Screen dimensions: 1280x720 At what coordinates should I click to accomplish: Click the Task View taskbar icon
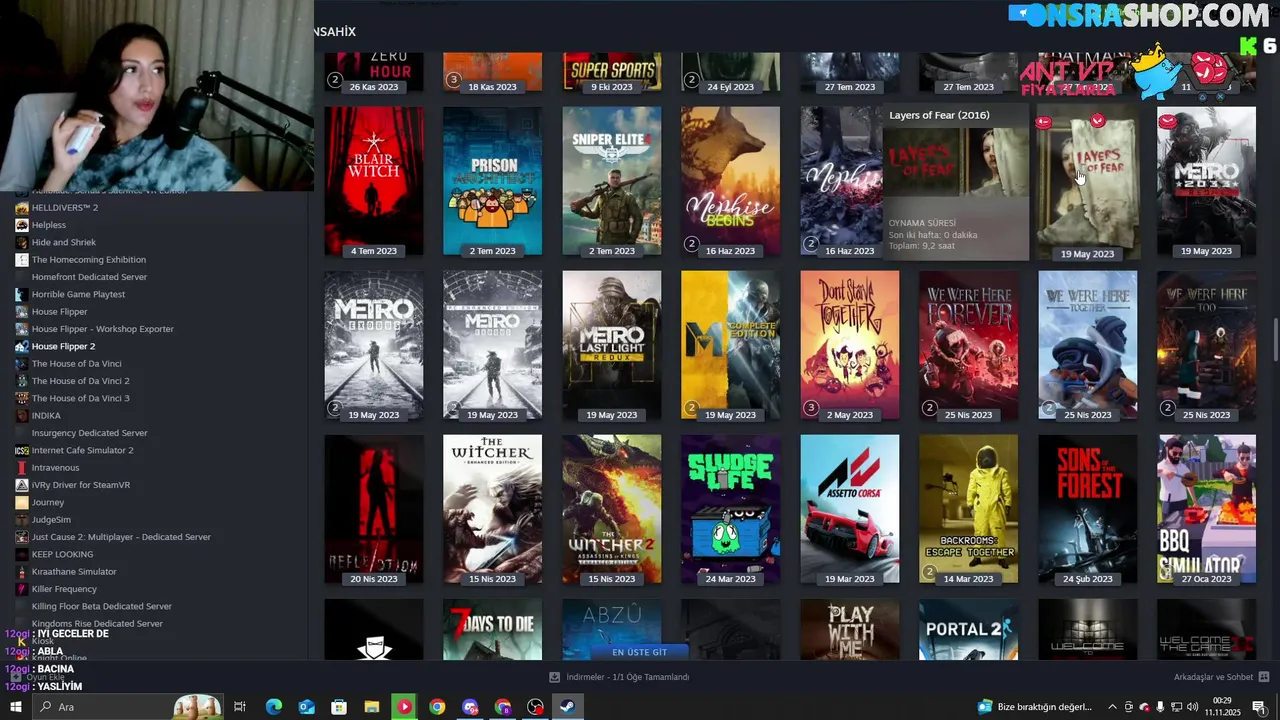(240, 707)
